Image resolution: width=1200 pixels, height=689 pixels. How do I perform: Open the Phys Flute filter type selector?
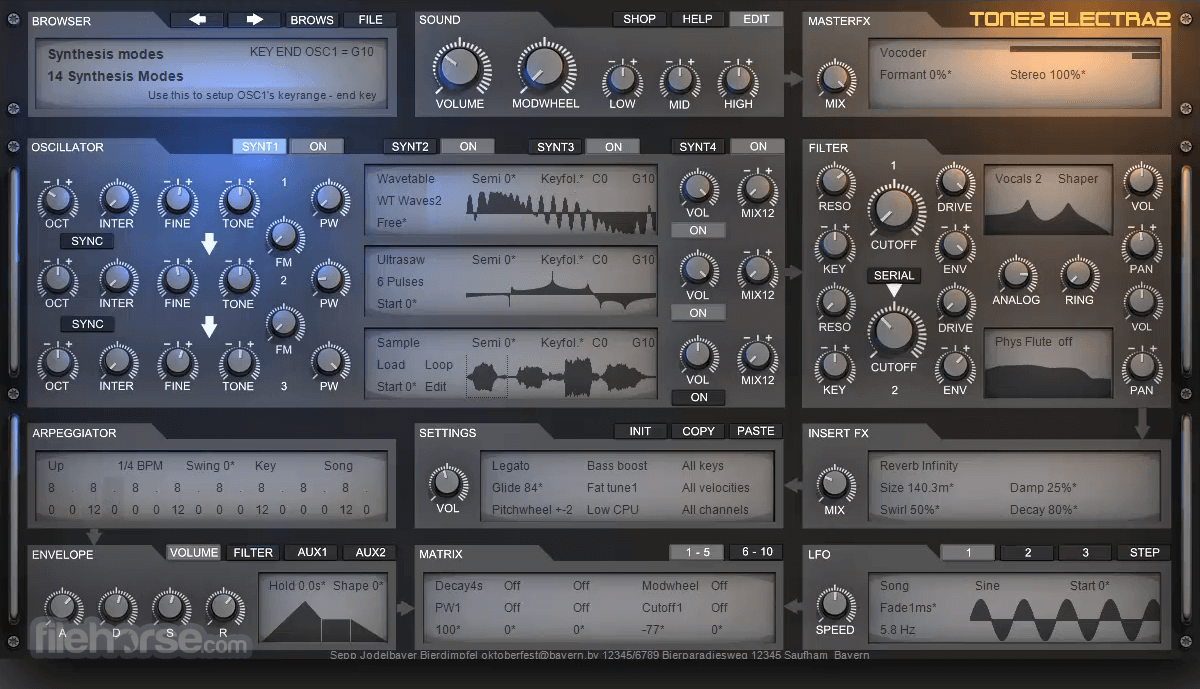pyautogui.click(x=1023, y=342)
